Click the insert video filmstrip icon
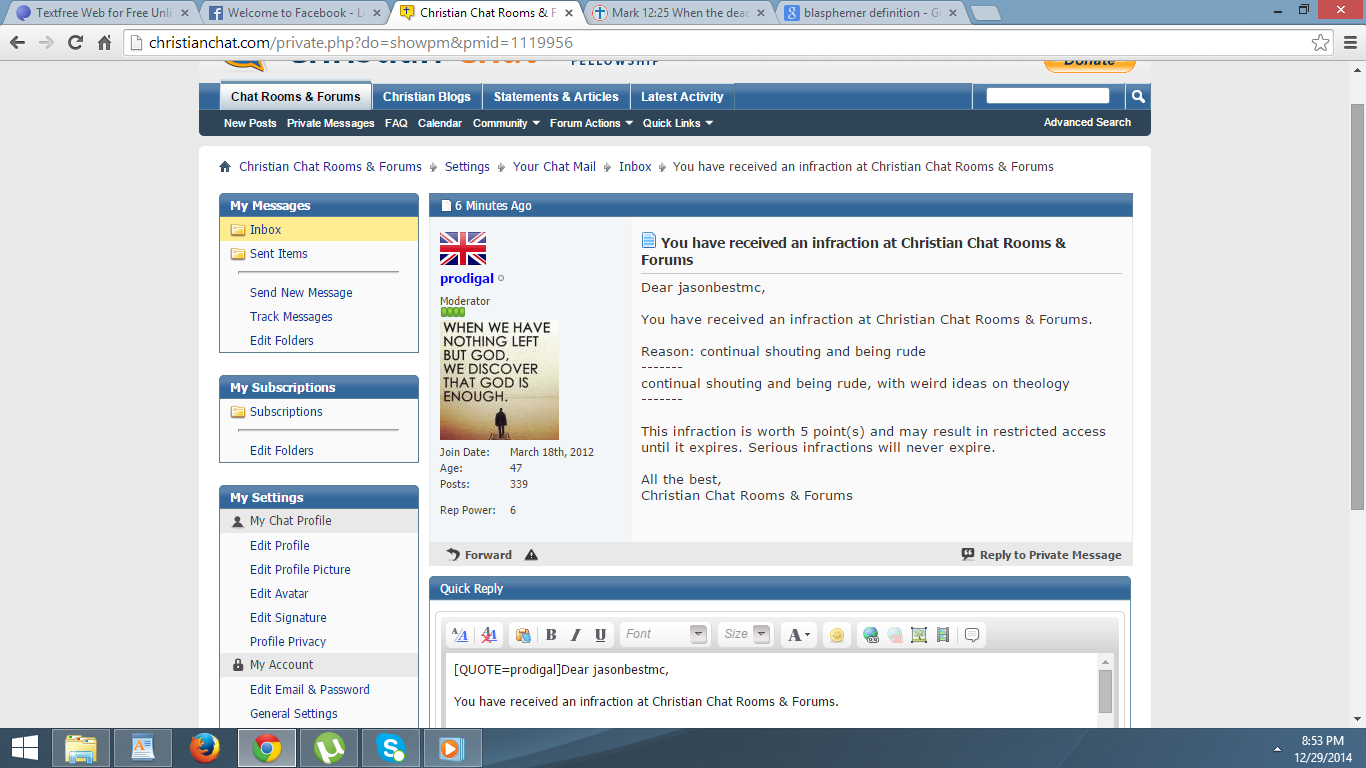This screenshot has height=768, width=1366. 943,635
